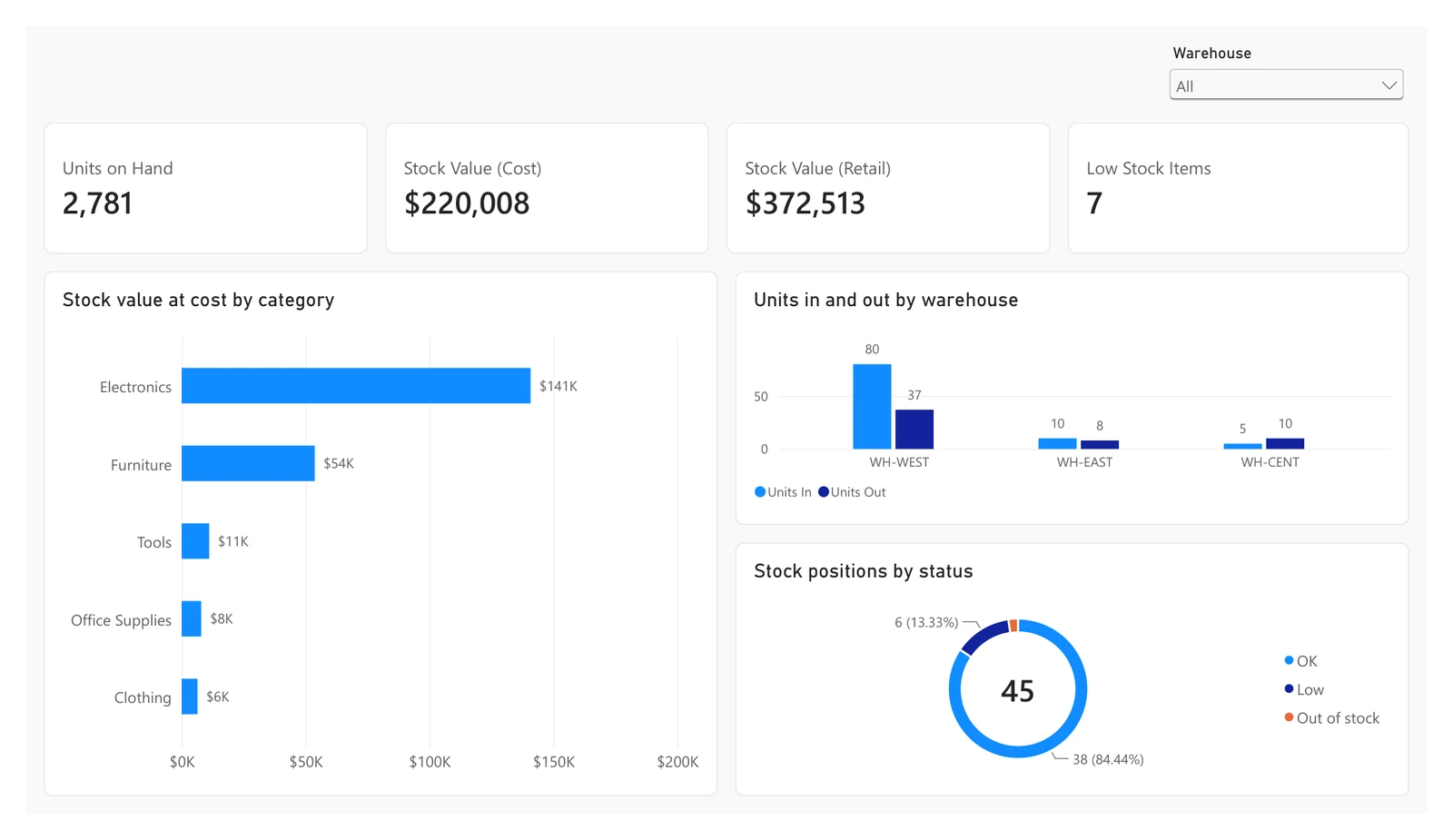The height and width of the screenshot is (840, 1453).
Task: Click the Electronics bar in cost chart
Action: (x=356, y=386)
